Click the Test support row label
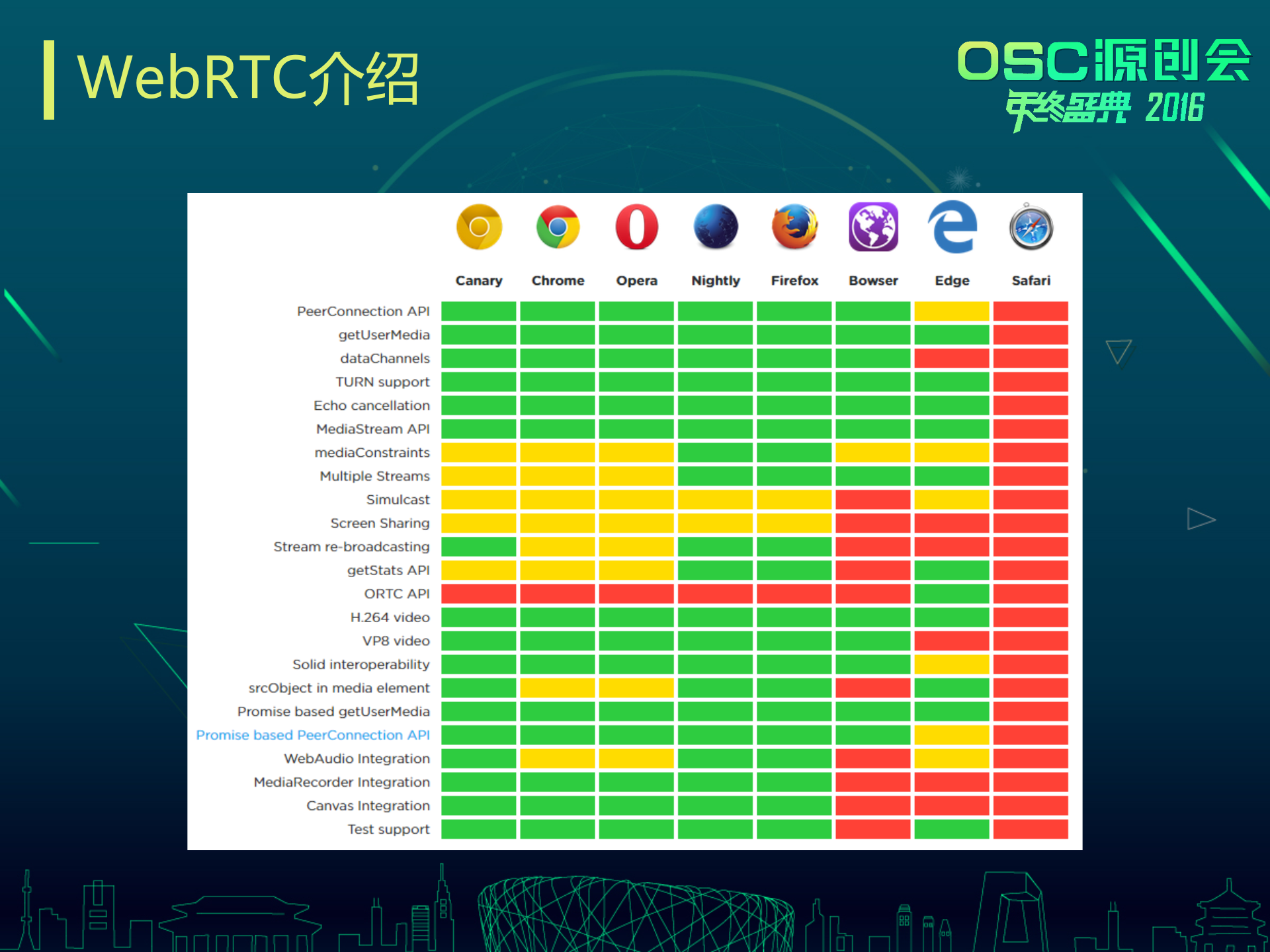 tap(388, 829)
